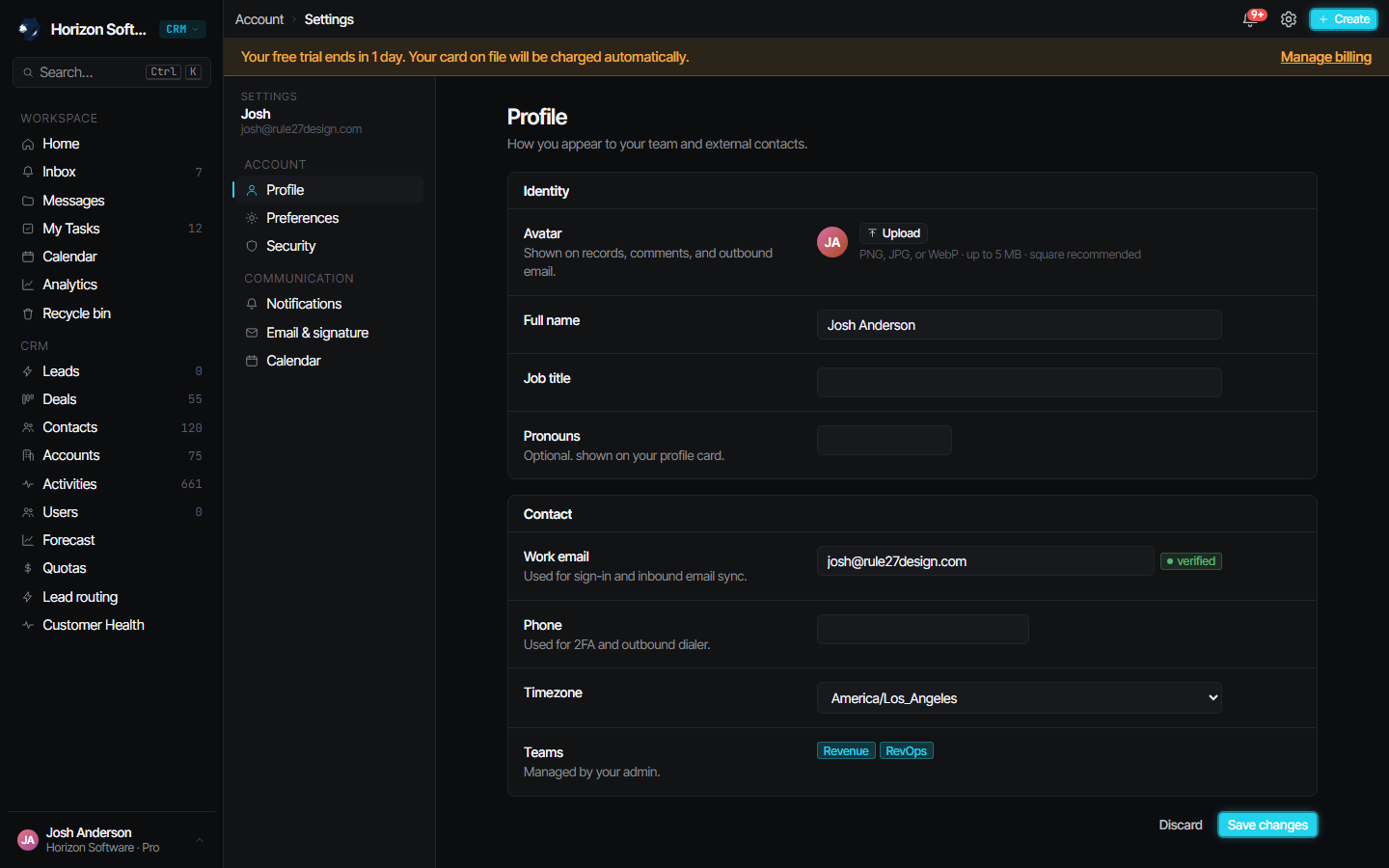
Task: Click the Users icon in CRM
Action: click(28, 512)
